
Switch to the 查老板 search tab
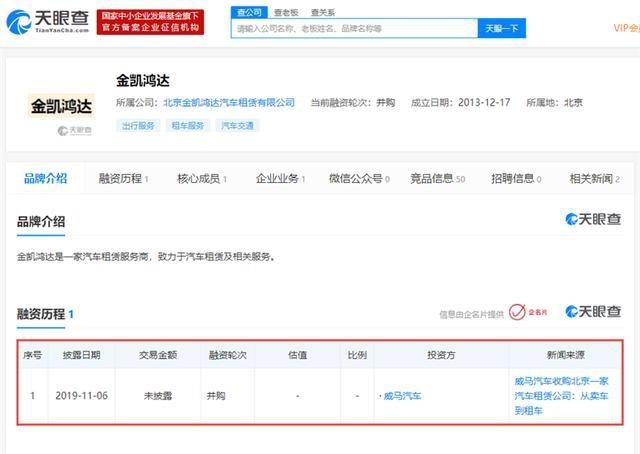[x=286, y=13]
